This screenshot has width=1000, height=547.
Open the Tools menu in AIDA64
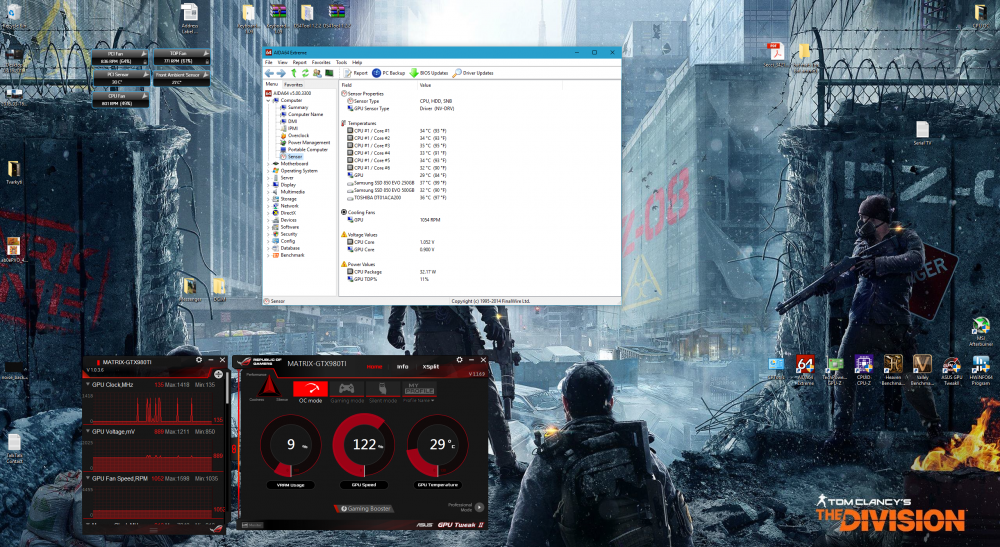342,62
